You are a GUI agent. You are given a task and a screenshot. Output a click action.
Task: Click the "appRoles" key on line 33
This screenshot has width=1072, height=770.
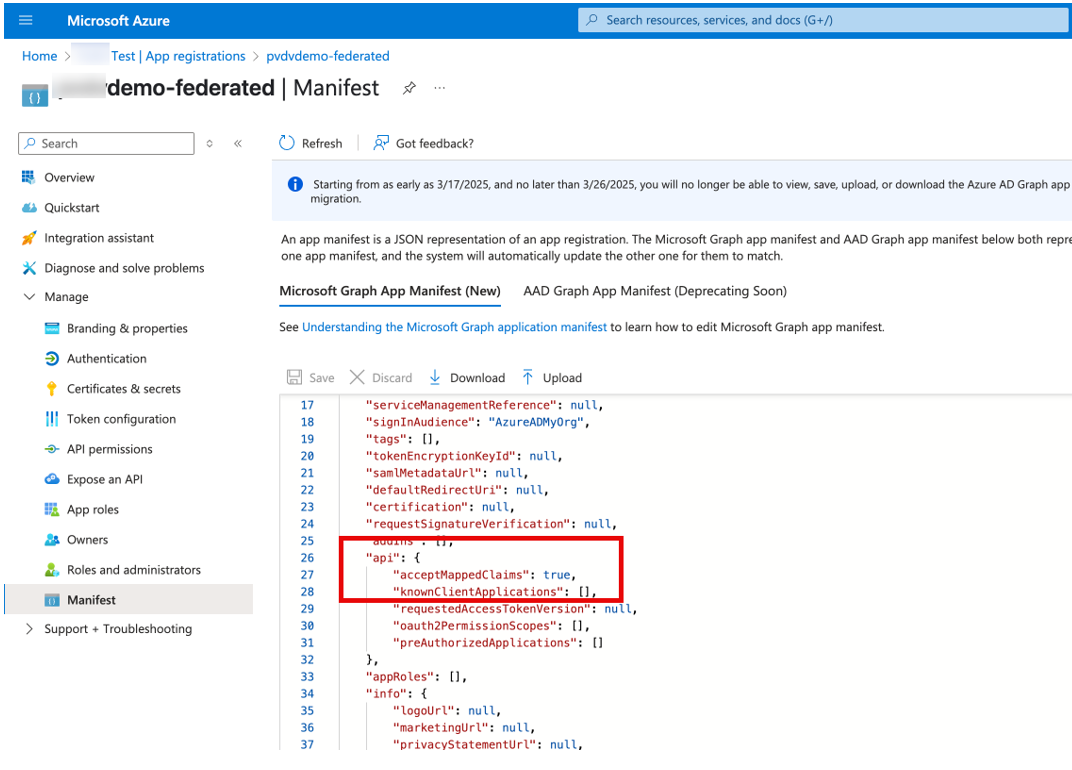coord(400,677)
